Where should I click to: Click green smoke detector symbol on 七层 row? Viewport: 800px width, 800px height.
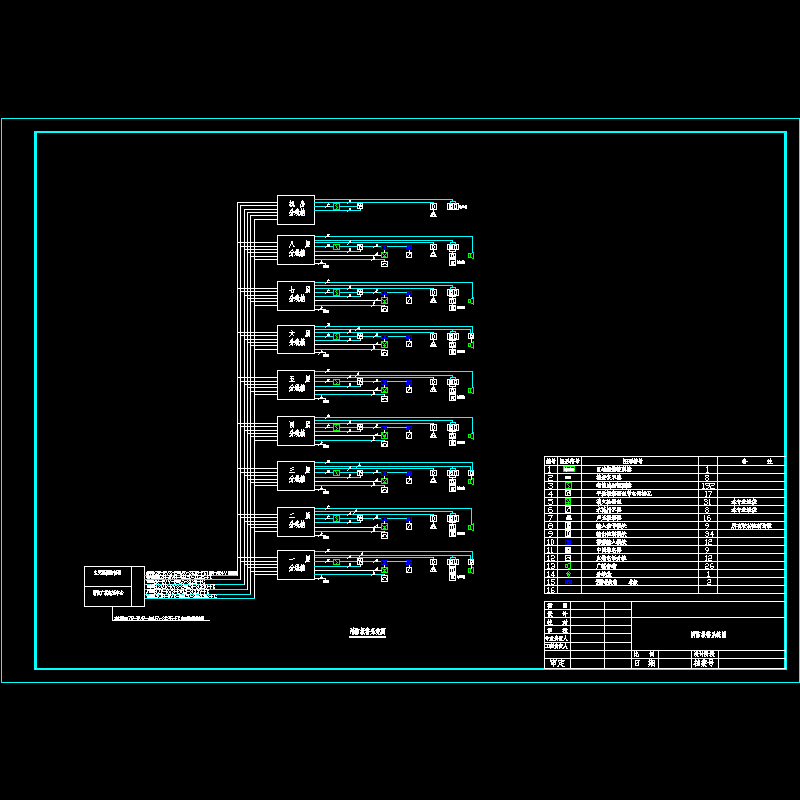[336, 292]
